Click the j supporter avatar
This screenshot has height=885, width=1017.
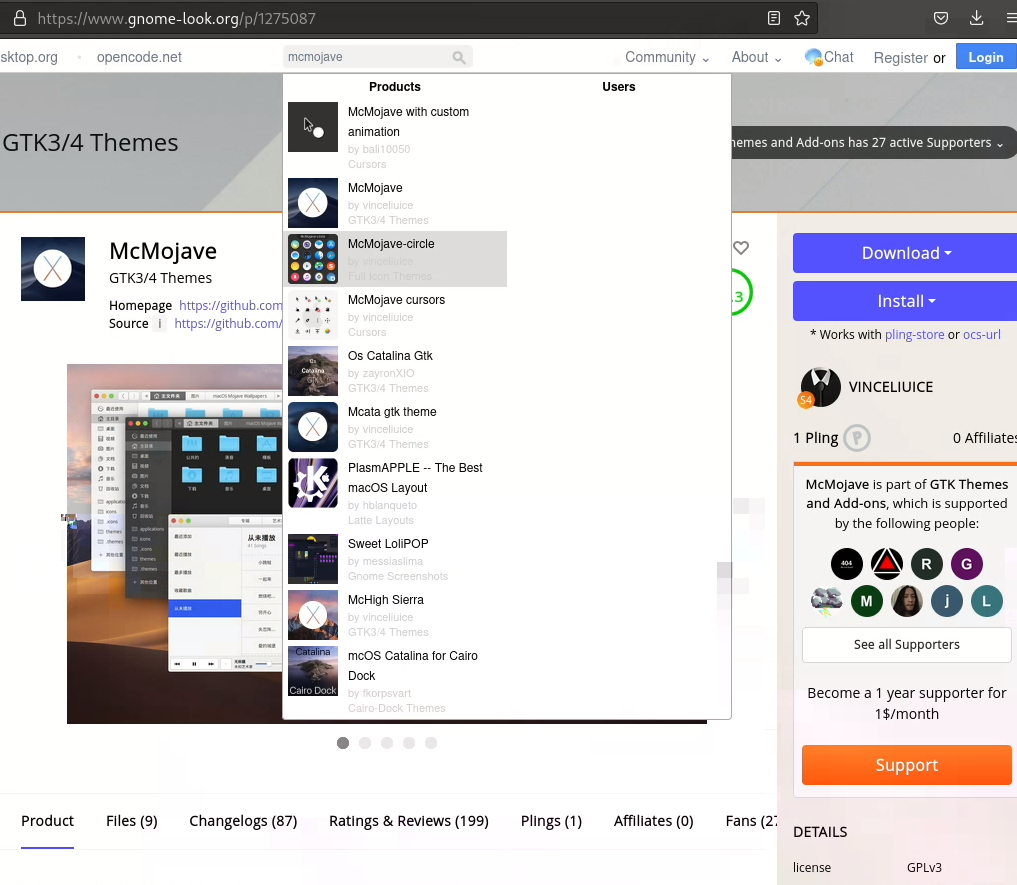tap(946, 601)
